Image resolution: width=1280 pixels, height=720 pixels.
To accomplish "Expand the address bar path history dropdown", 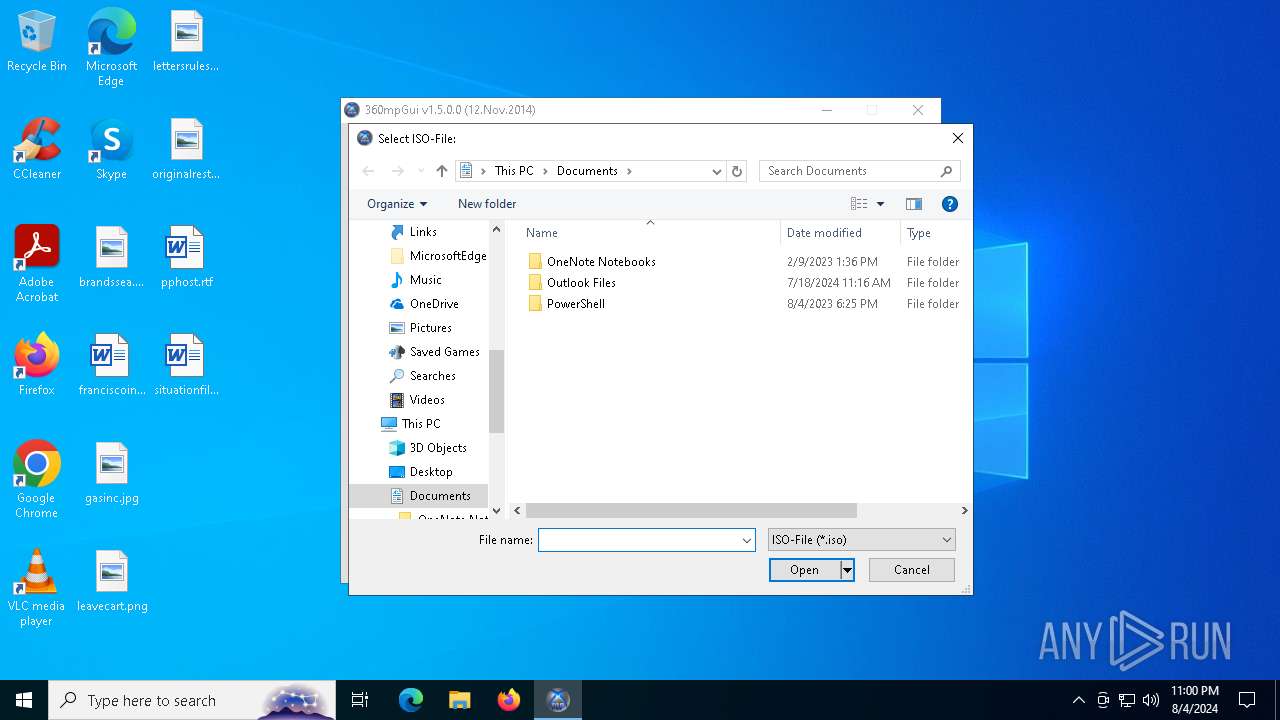I will (x=716, y=171).
